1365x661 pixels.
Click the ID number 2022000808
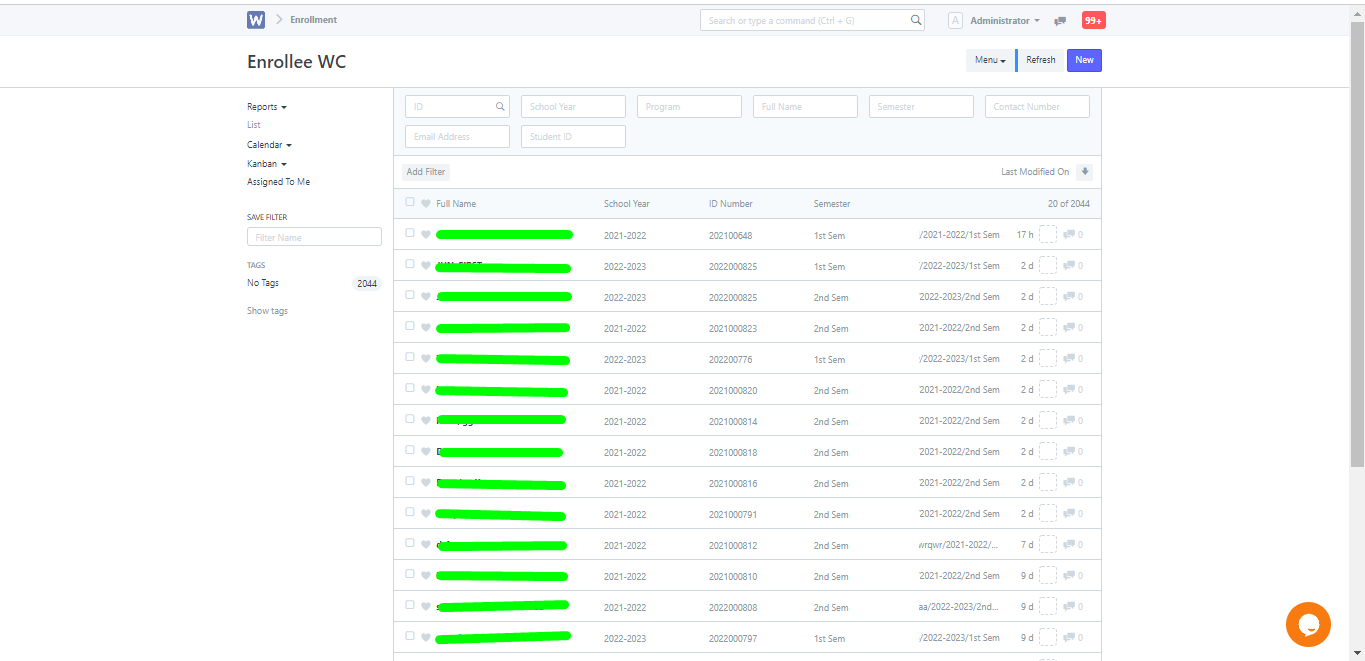[x=733, y=608]
